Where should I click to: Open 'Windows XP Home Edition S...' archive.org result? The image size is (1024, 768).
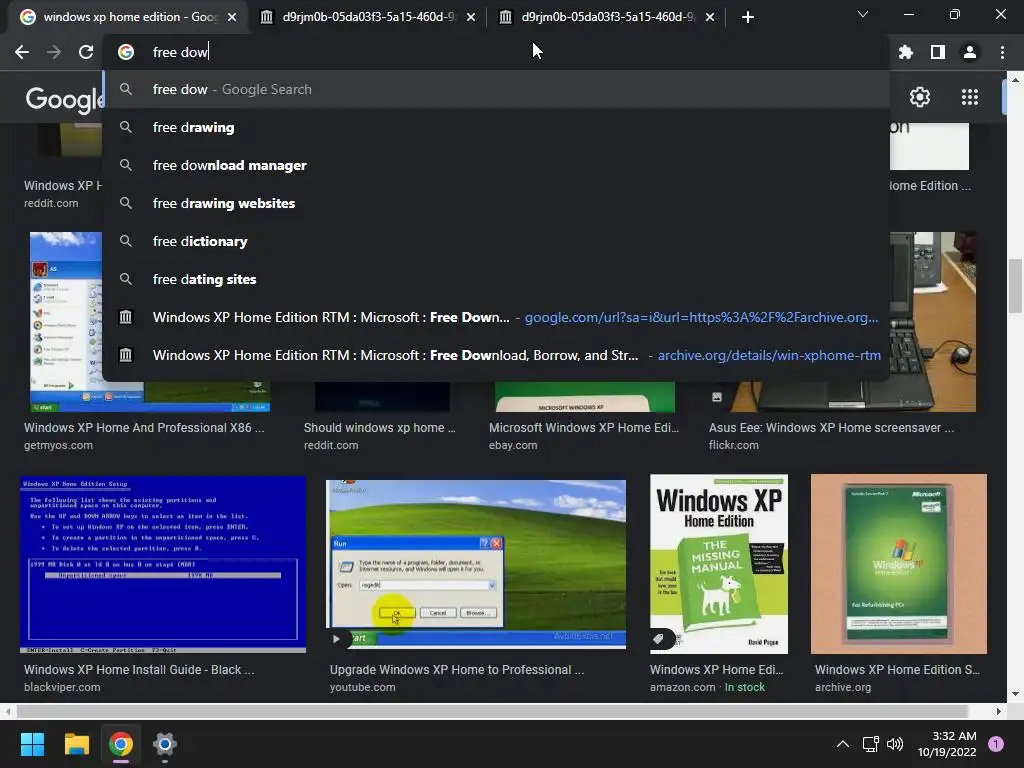point(897,669)
